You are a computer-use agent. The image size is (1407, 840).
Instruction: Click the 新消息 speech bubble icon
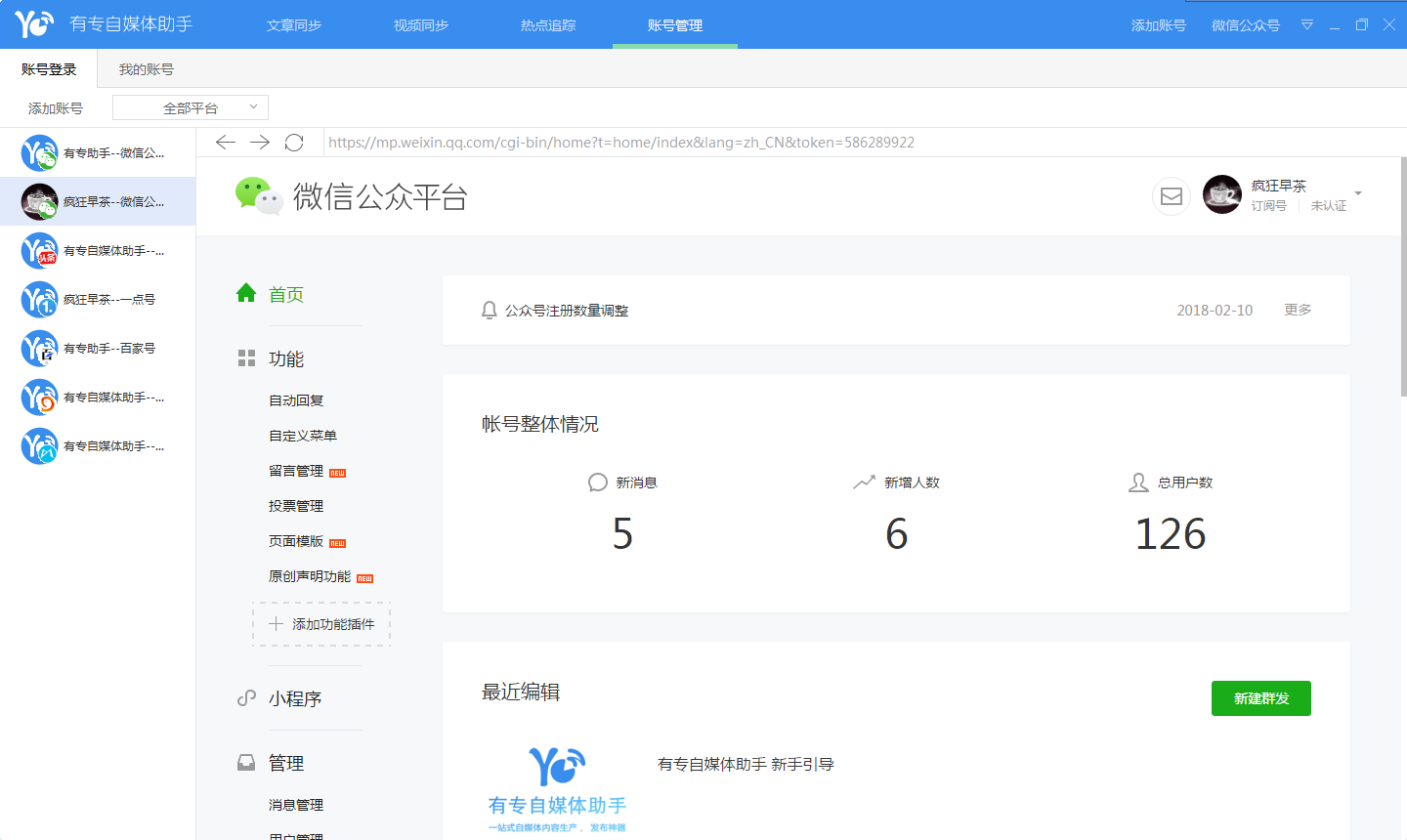point(598,483)
